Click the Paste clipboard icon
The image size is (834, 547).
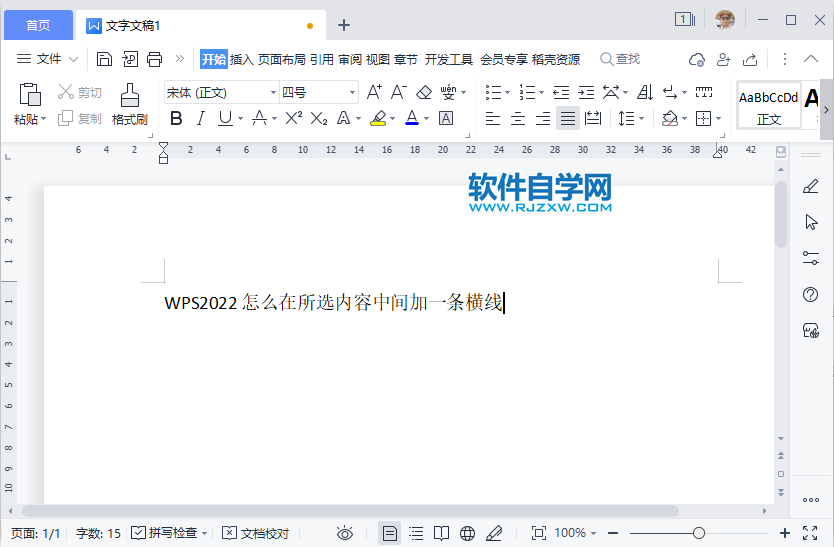point(30,95)
